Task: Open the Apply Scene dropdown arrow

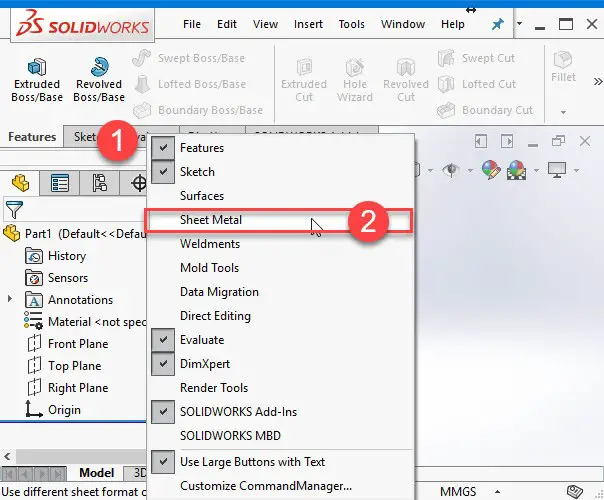Action: pyautogui.click(x=536, y=170)
